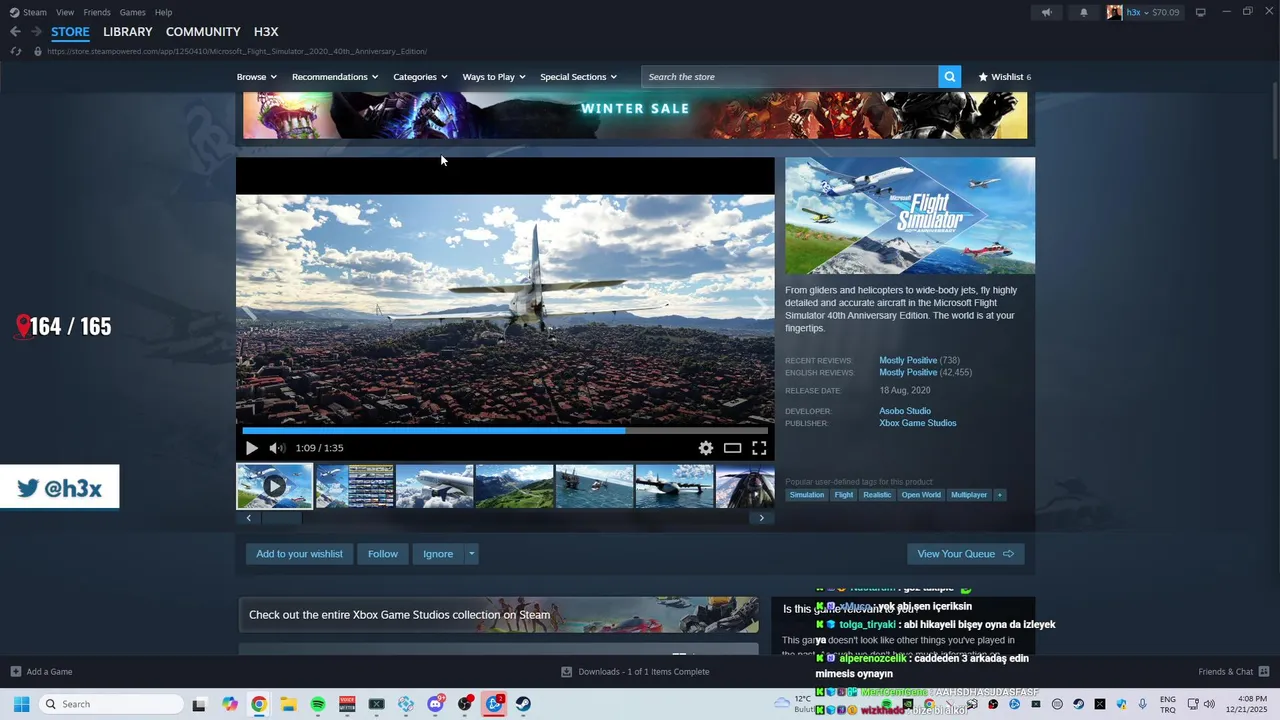This screenshot has height=720, width=1280.
Task: Focus the Search the store field
Action: pyautogui.click(x=790, y=77)
